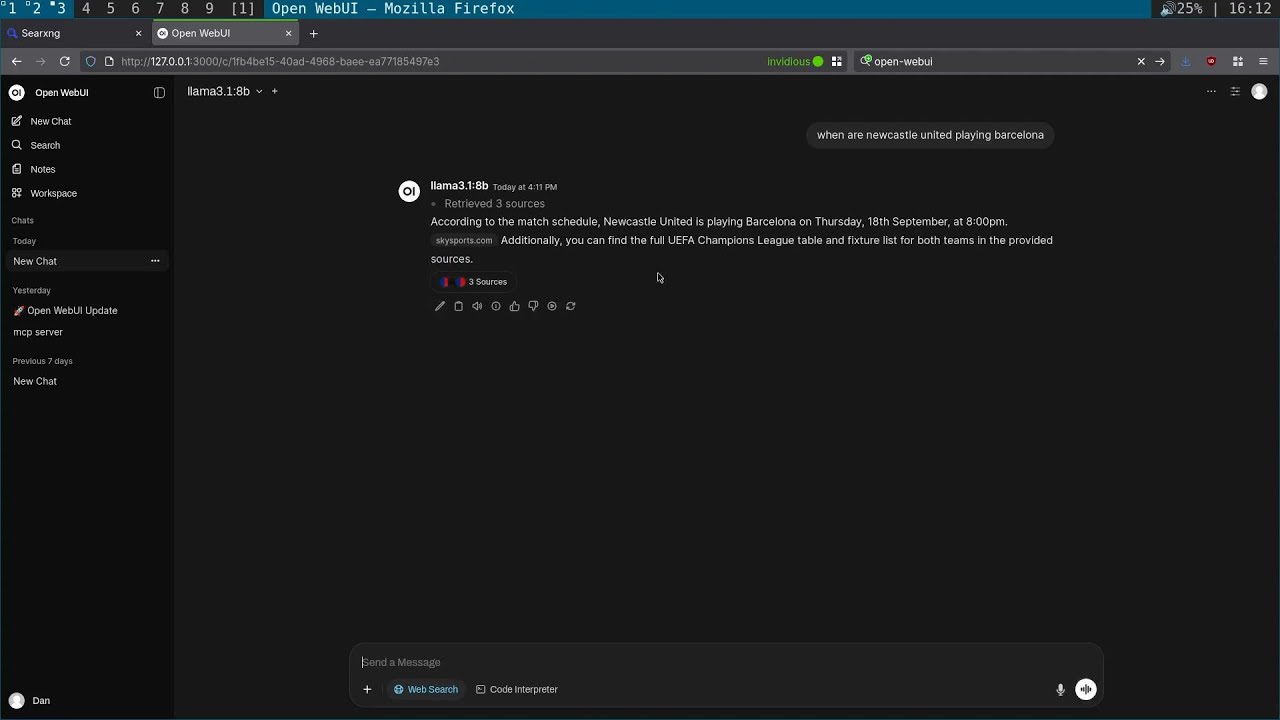Copy the response to clipboard
Image resolution: width=1280 pixels, height=720 pixels.
[459, 306]
